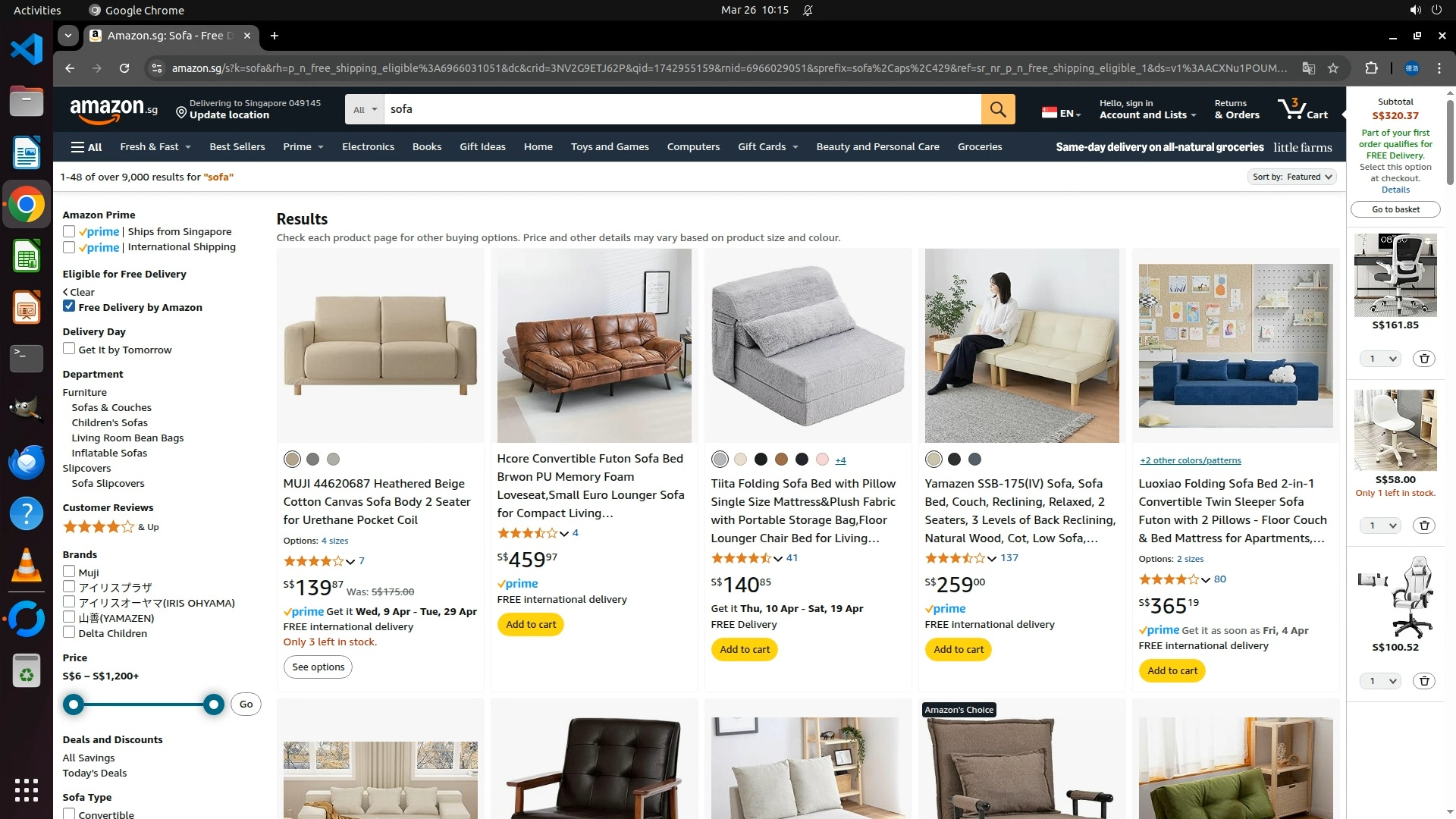
Task: Launch Visual Studio Code from the dock
Action: pyautogui.click(x=27, y=49)
